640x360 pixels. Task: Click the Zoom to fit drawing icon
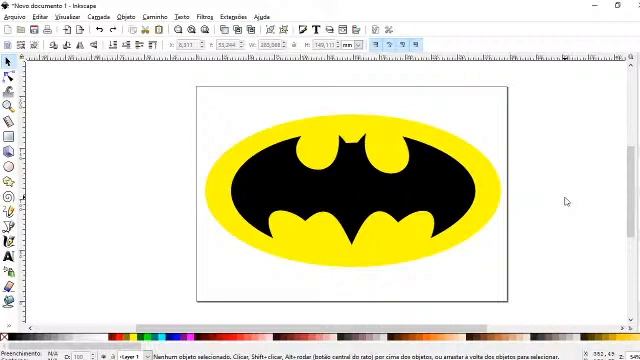pyautogui.click(x=191, y=29)
